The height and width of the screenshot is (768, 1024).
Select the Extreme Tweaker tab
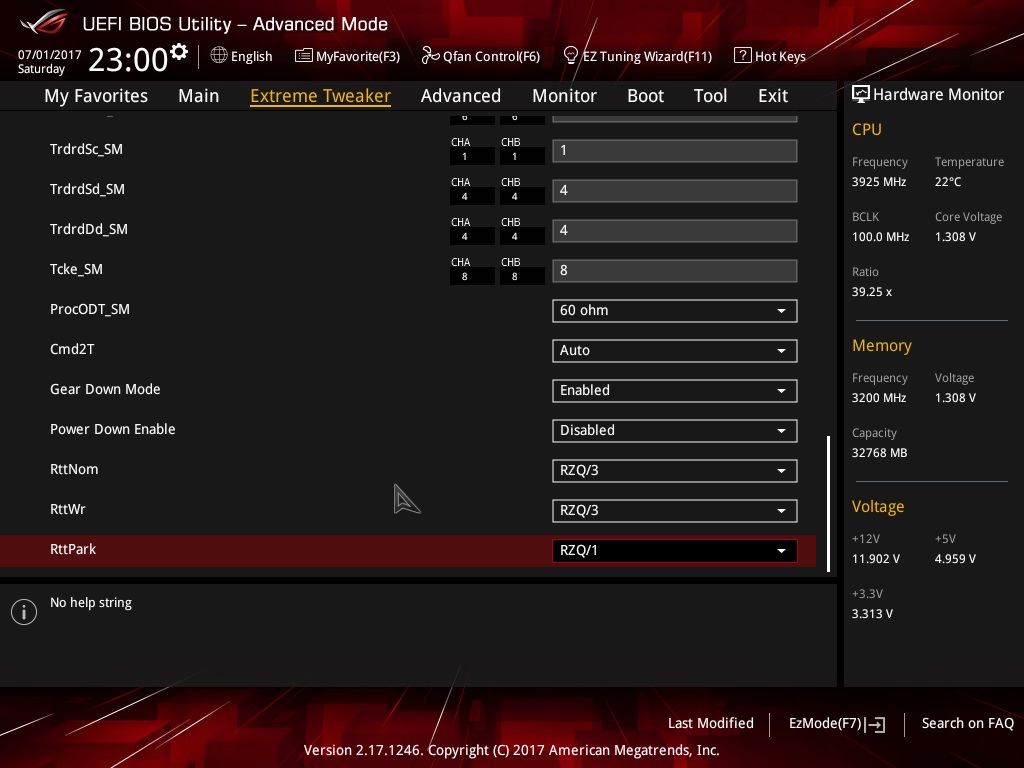pyautogui.click(x=320, y=96)
